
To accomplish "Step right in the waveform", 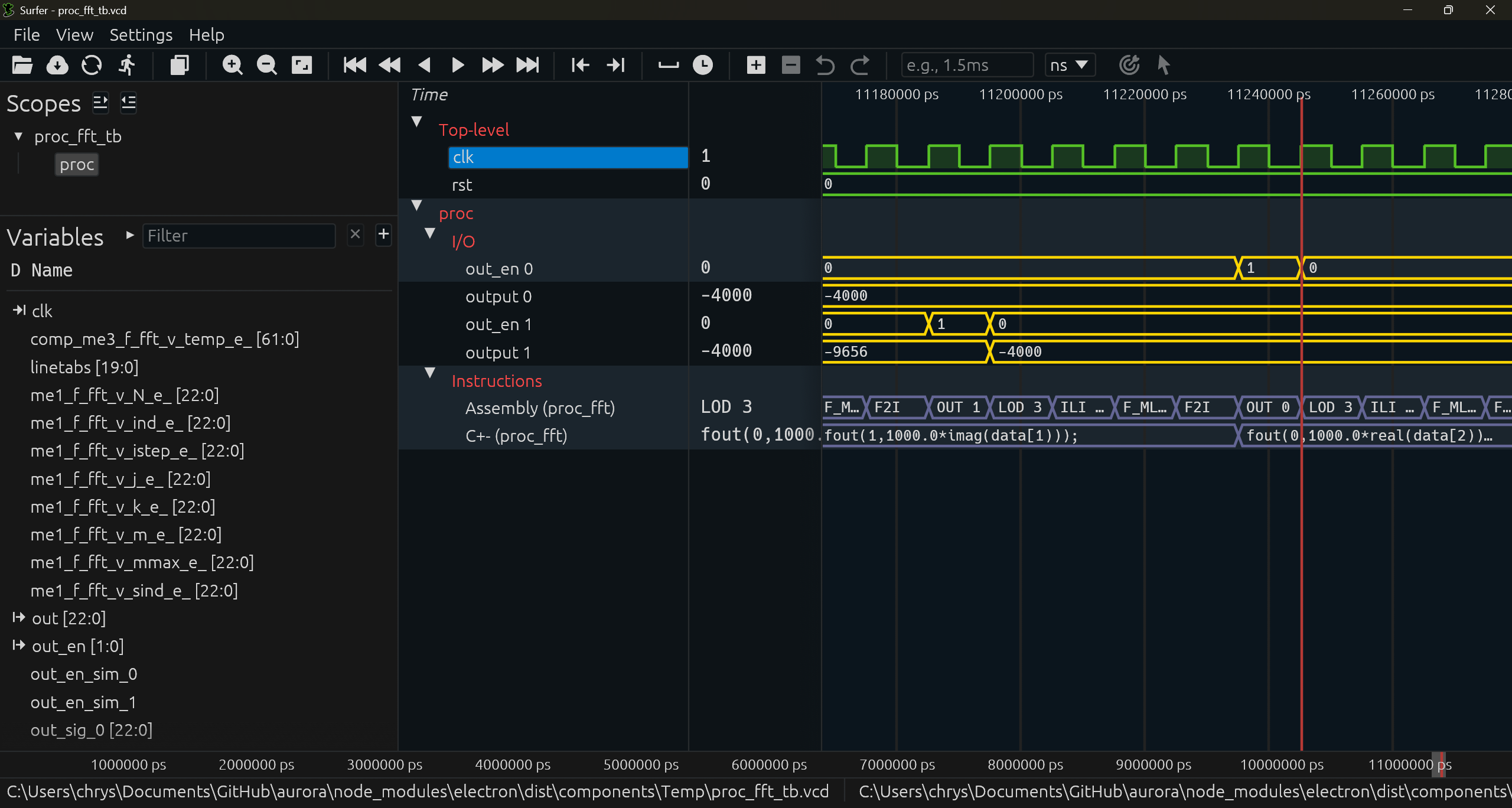I will pyautogui.click(x=458, y=65).
